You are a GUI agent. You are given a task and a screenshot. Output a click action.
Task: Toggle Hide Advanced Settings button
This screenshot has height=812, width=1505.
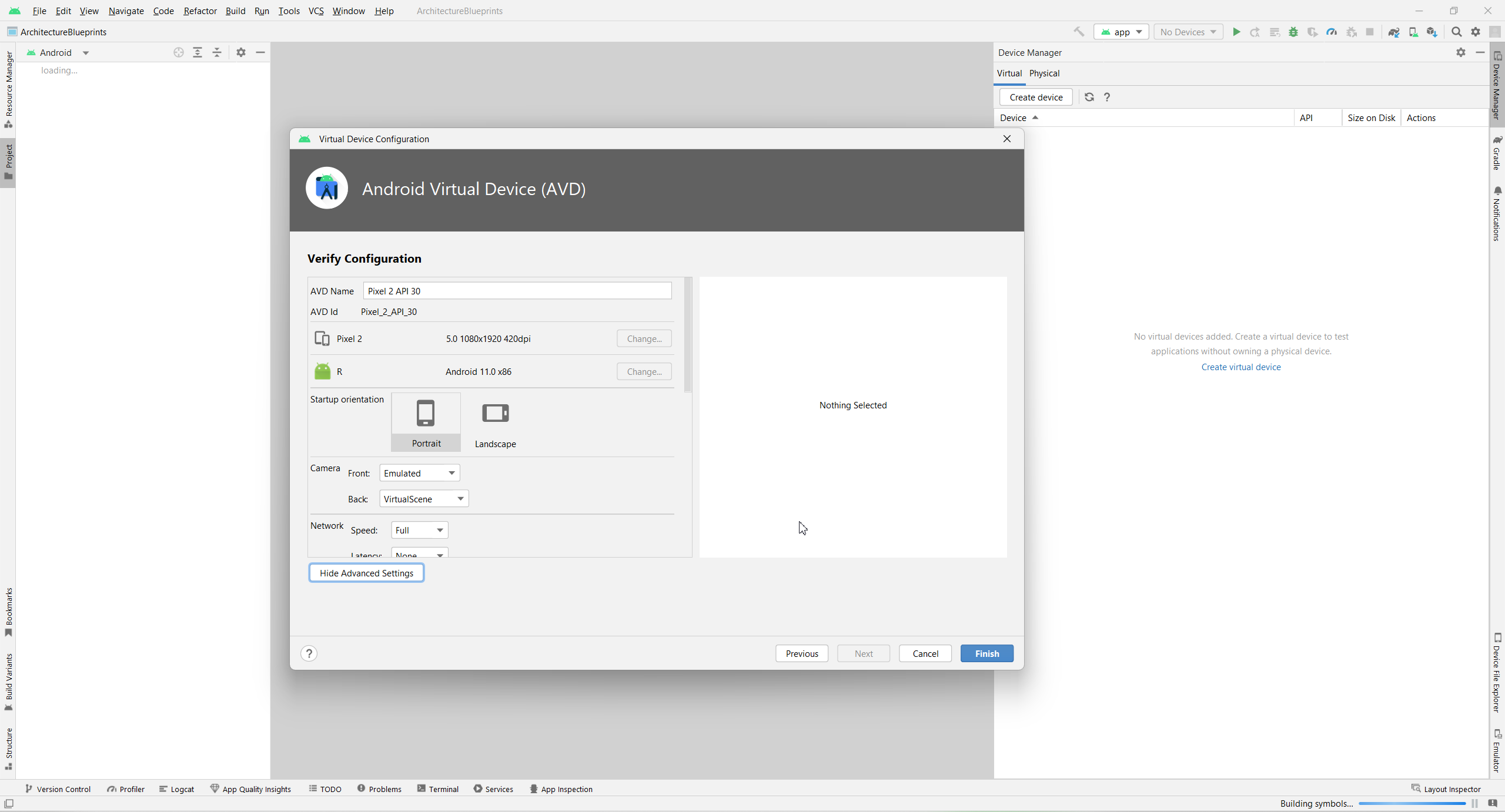point(366,573)
